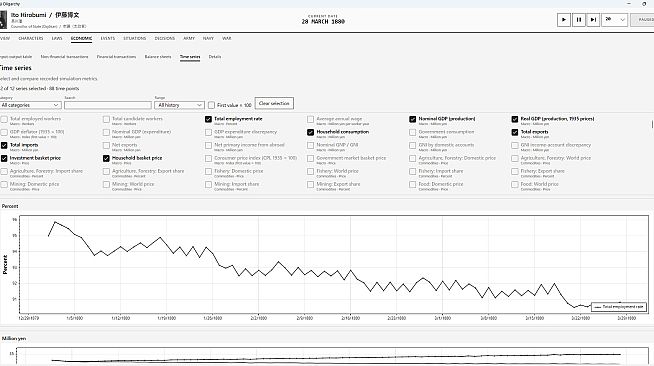This screenshot has width=654, height=366.
Task: Open Non-financial transactions sub-tab
Action: pos(64,57)
